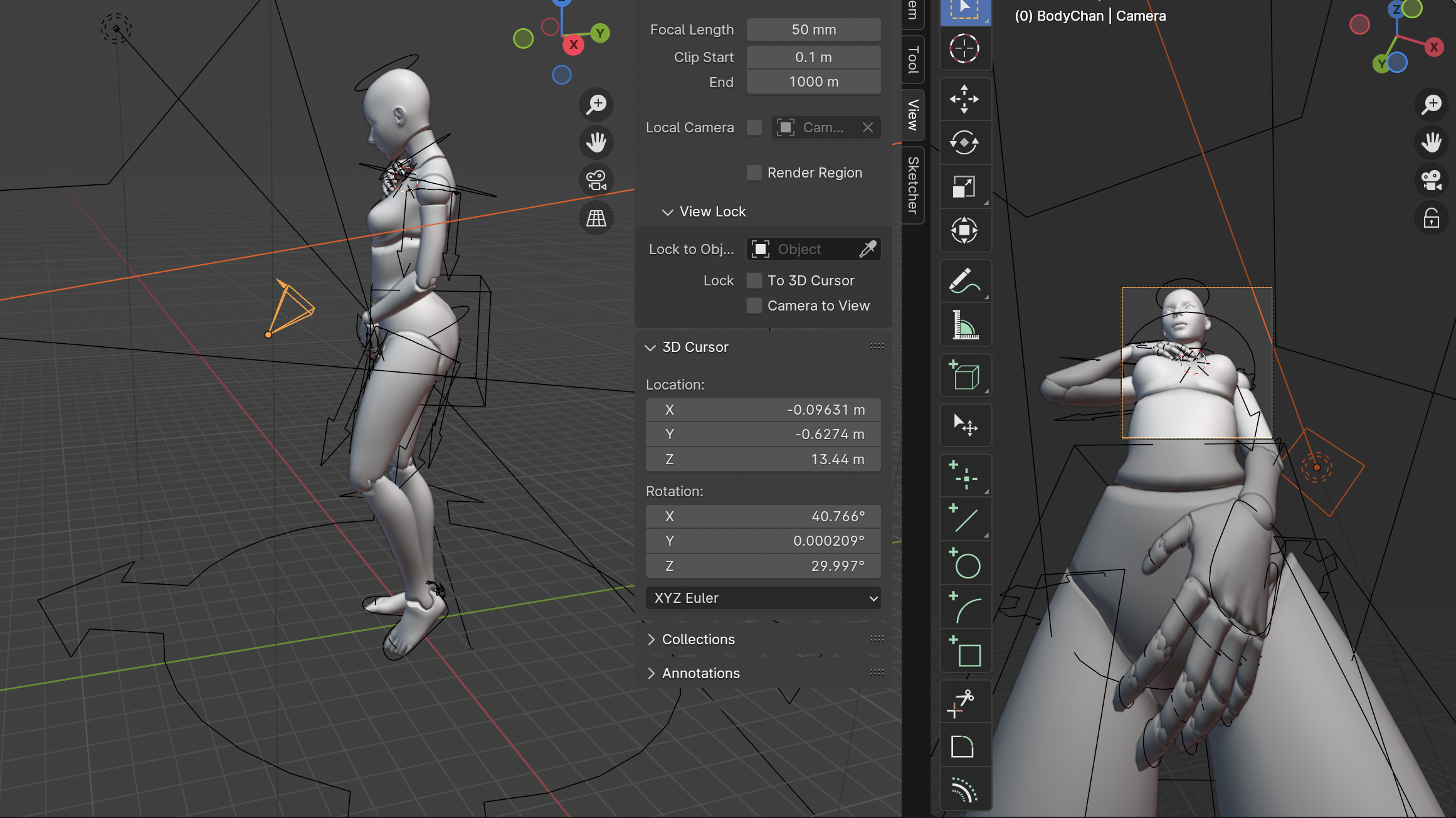Toggle the camera lock padlock icon
1456x818 pixels.
(1432, 218)
